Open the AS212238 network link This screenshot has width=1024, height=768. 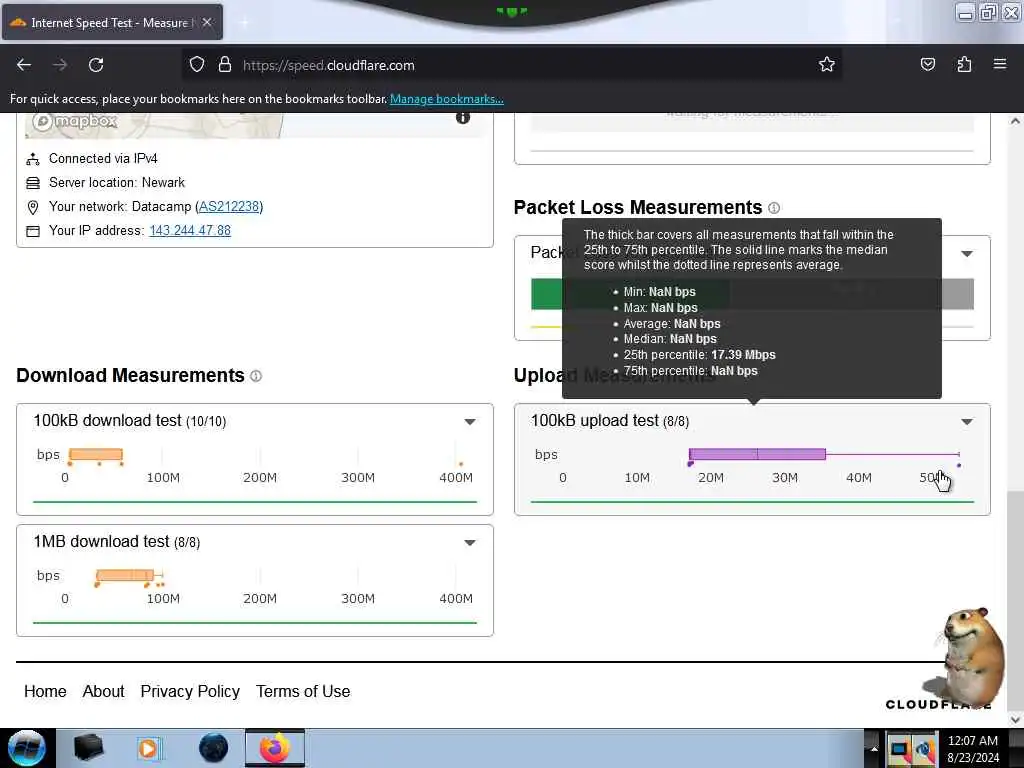pyautogui.click(x=229, y=206)
